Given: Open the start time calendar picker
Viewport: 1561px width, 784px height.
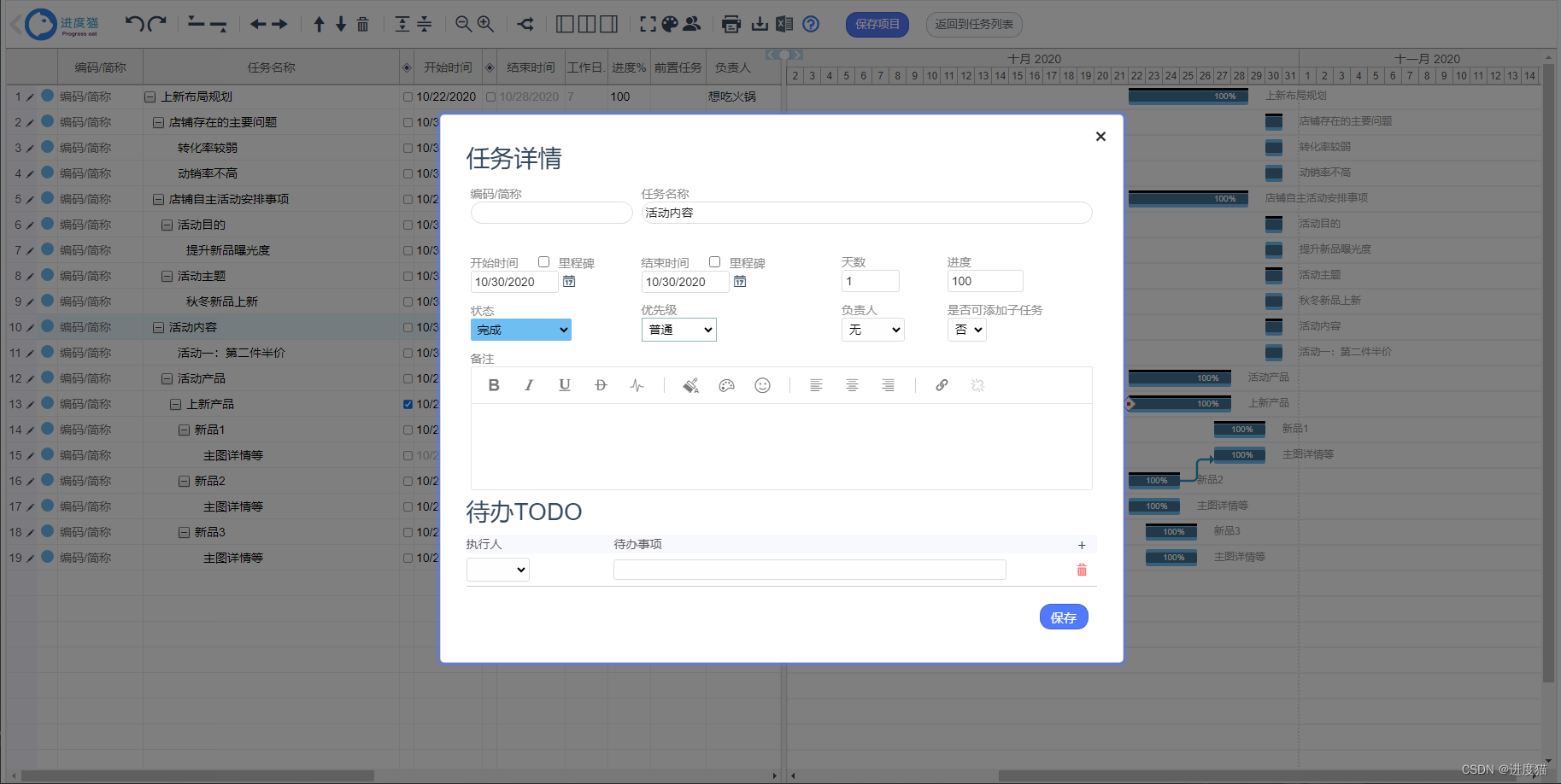Looking at the screenshot, I should point(569,281).
